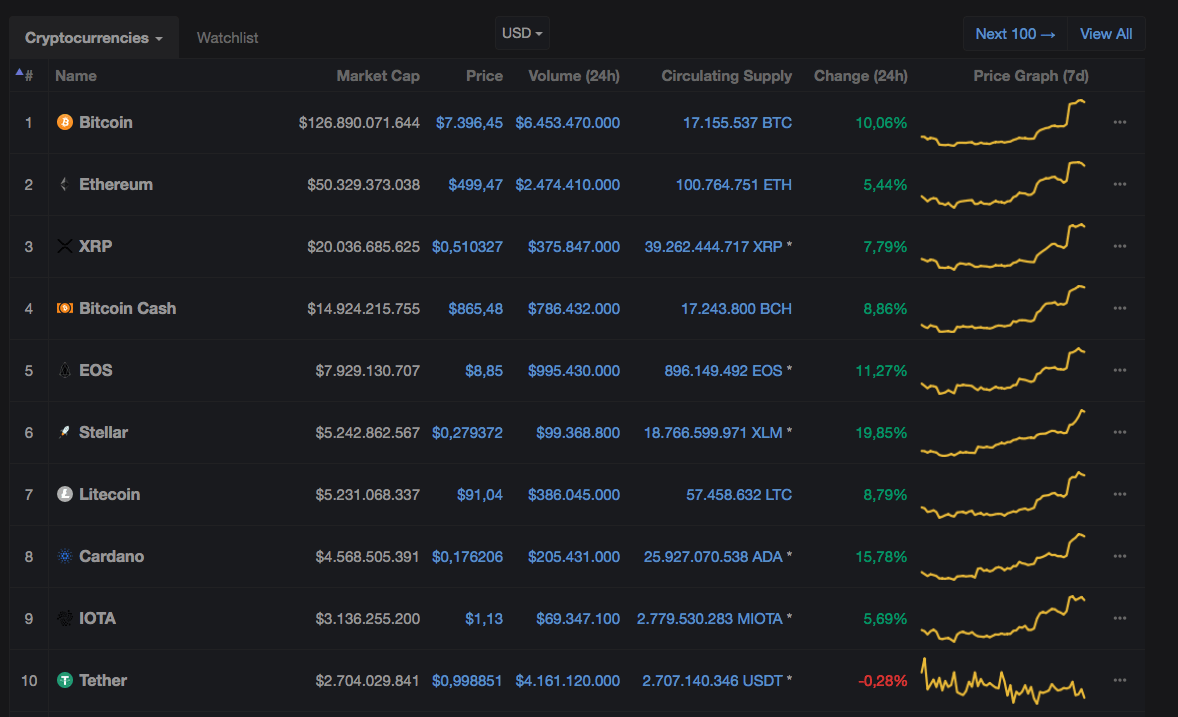Click the XRP logo icon
This screenshot has width=1178, height=717.
pos(65,247)
